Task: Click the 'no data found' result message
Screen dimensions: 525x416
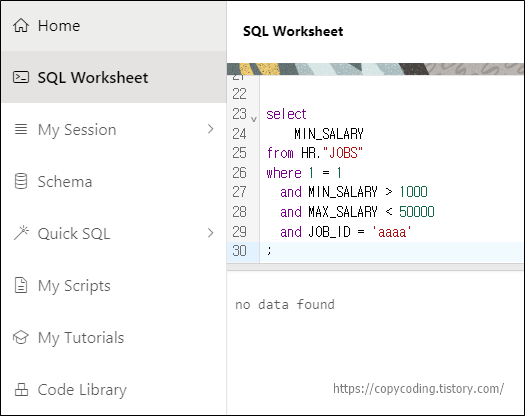Action: click(285, 304)
